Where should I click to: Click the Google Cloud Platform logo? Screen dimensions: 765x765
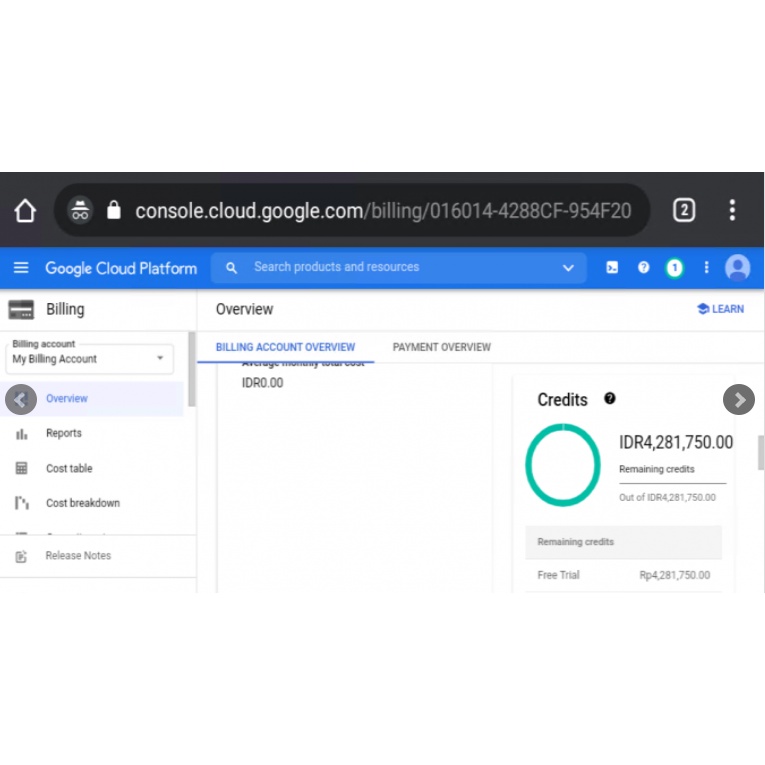121,268
